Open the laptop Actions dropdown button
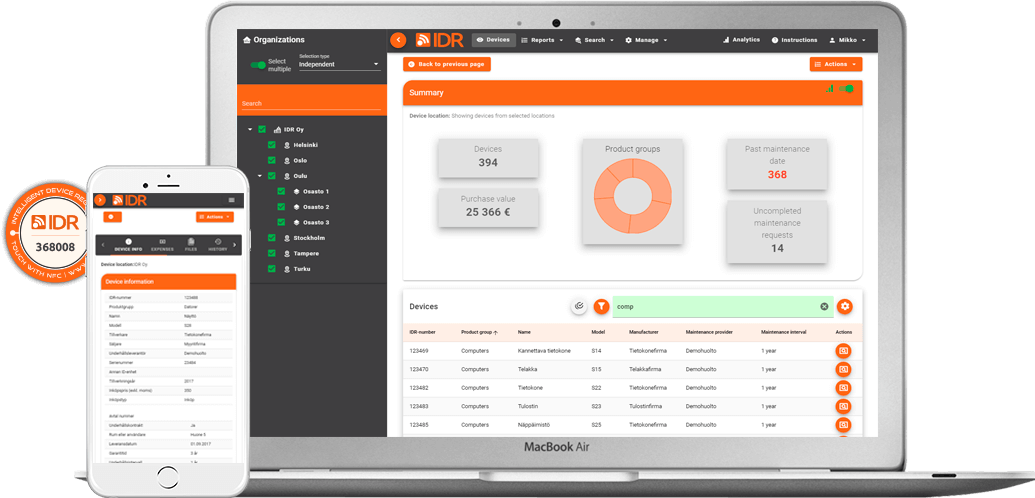Screen dimensions: 1035x498 836,64
